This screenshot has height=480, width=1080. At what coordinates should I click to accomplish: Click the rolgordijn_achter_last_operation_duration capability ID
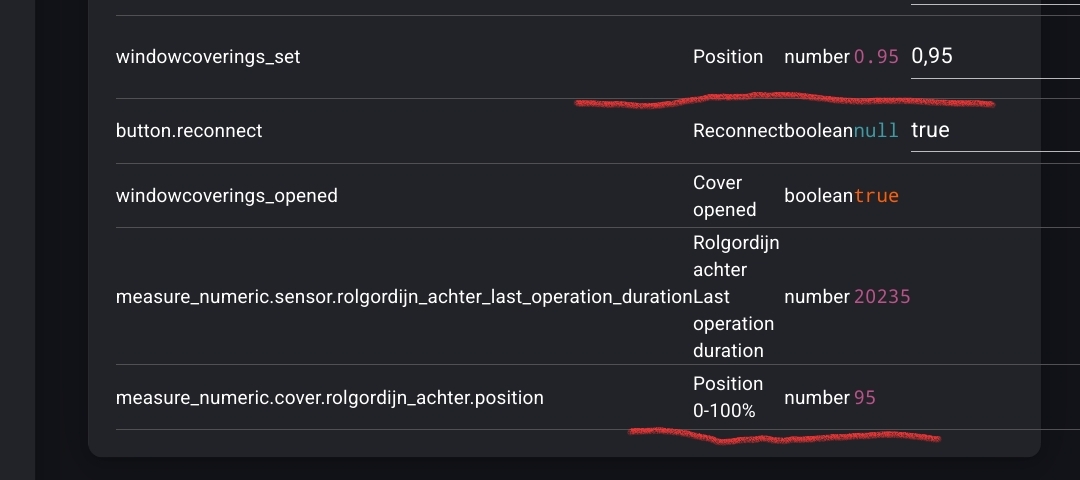click(x=404, y=297)
